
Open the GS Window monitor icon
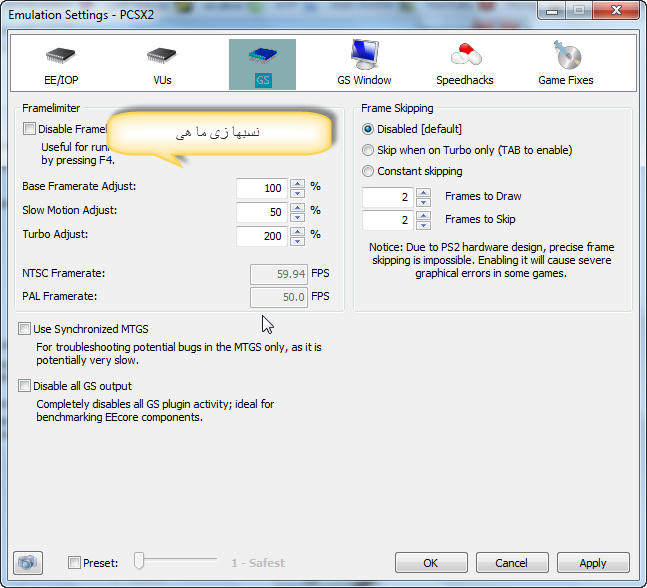(x=364, y=54)
